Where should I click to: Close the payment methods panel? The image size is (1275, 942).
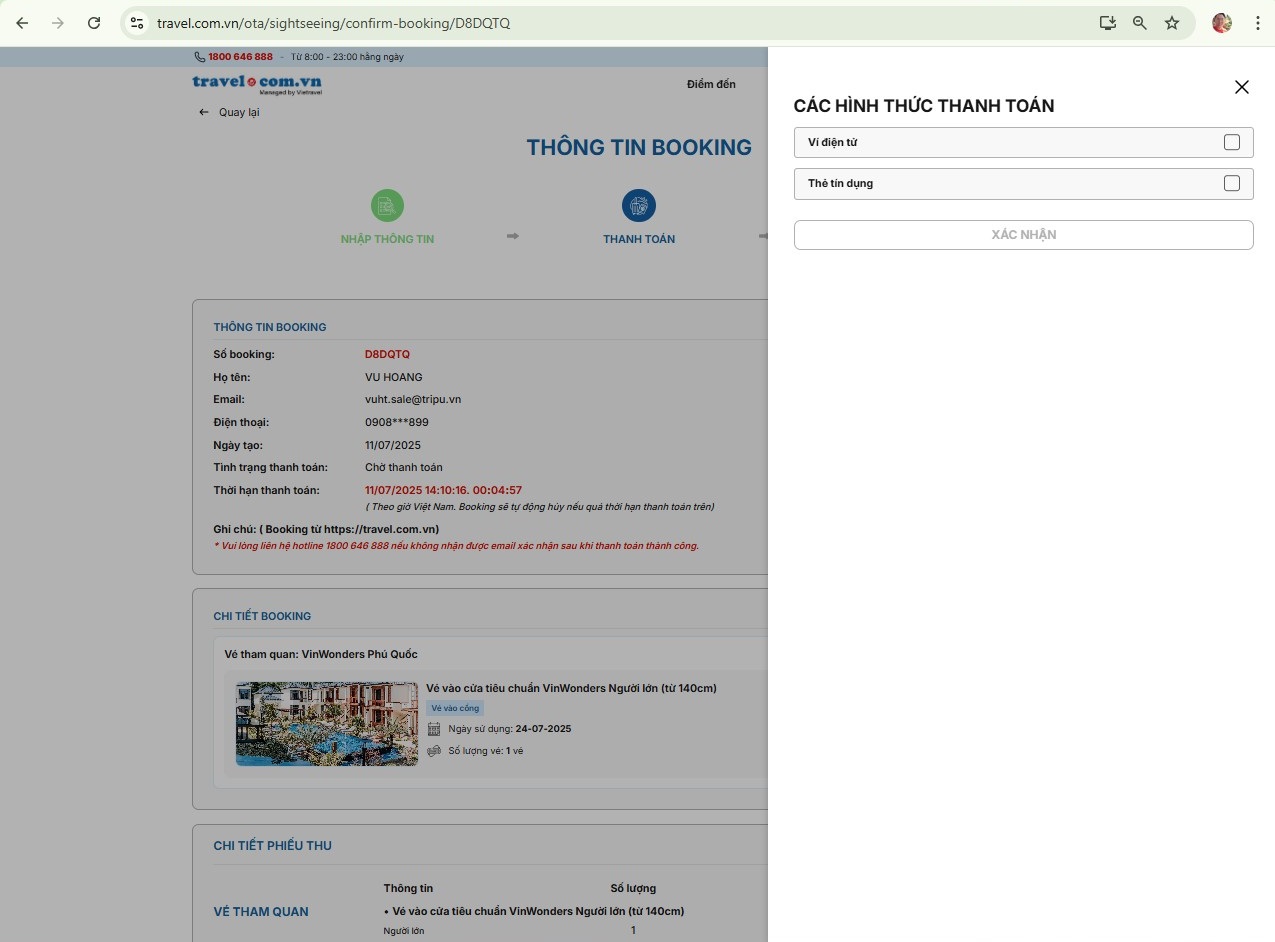pyautogui.click(x=1242, y=87)
